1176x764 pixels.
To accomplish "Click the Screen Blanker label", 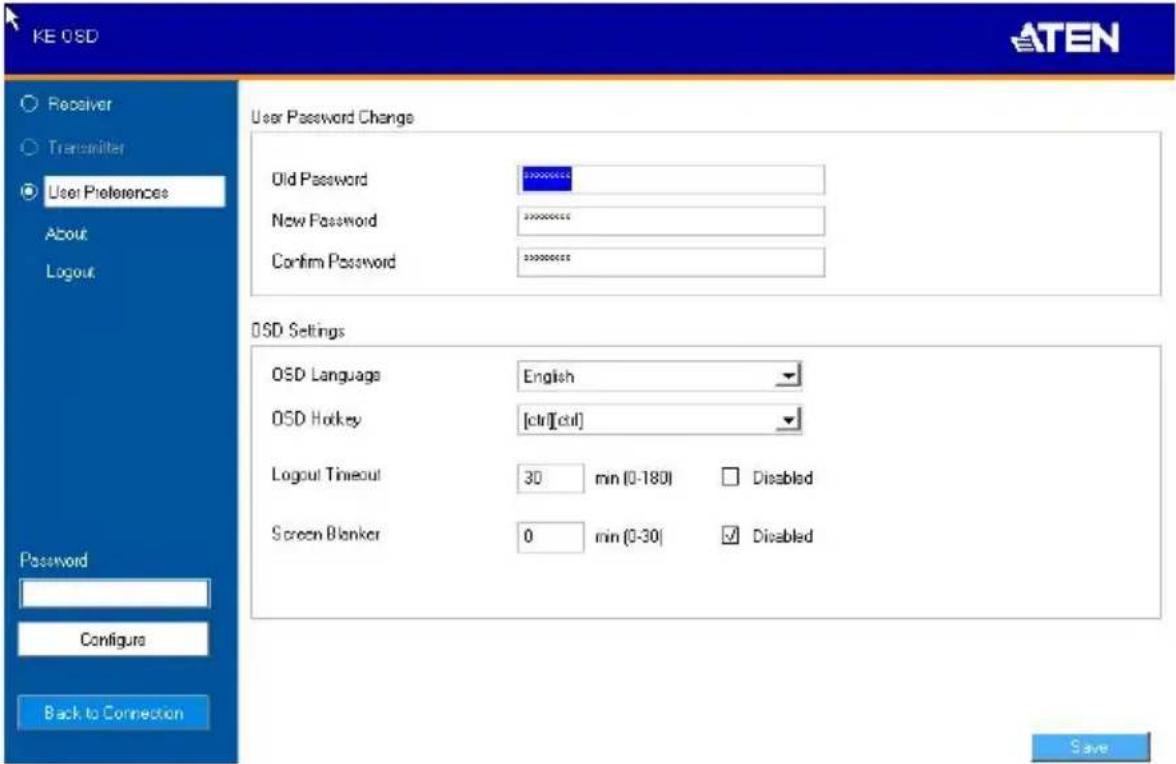I will click(326, 534).
